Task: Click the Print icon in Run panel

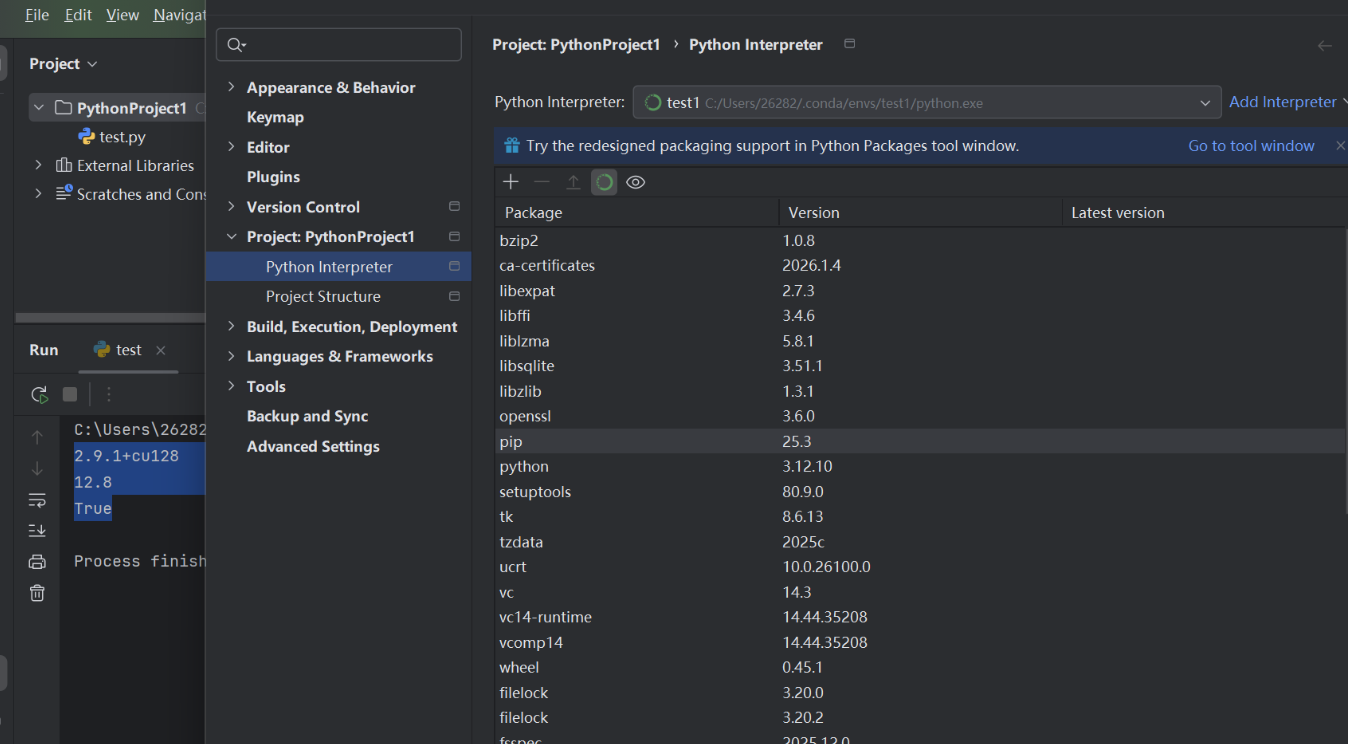Action: click(37, 561)
